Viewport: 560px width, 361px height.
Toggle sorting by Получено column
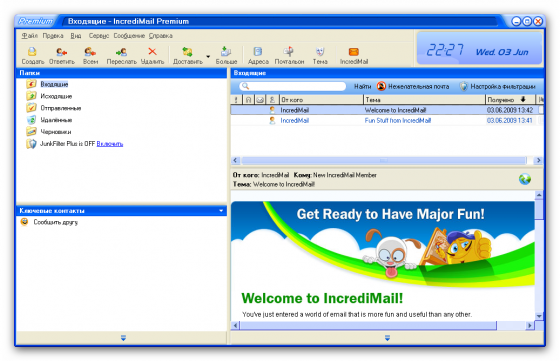tap(510, 100)
